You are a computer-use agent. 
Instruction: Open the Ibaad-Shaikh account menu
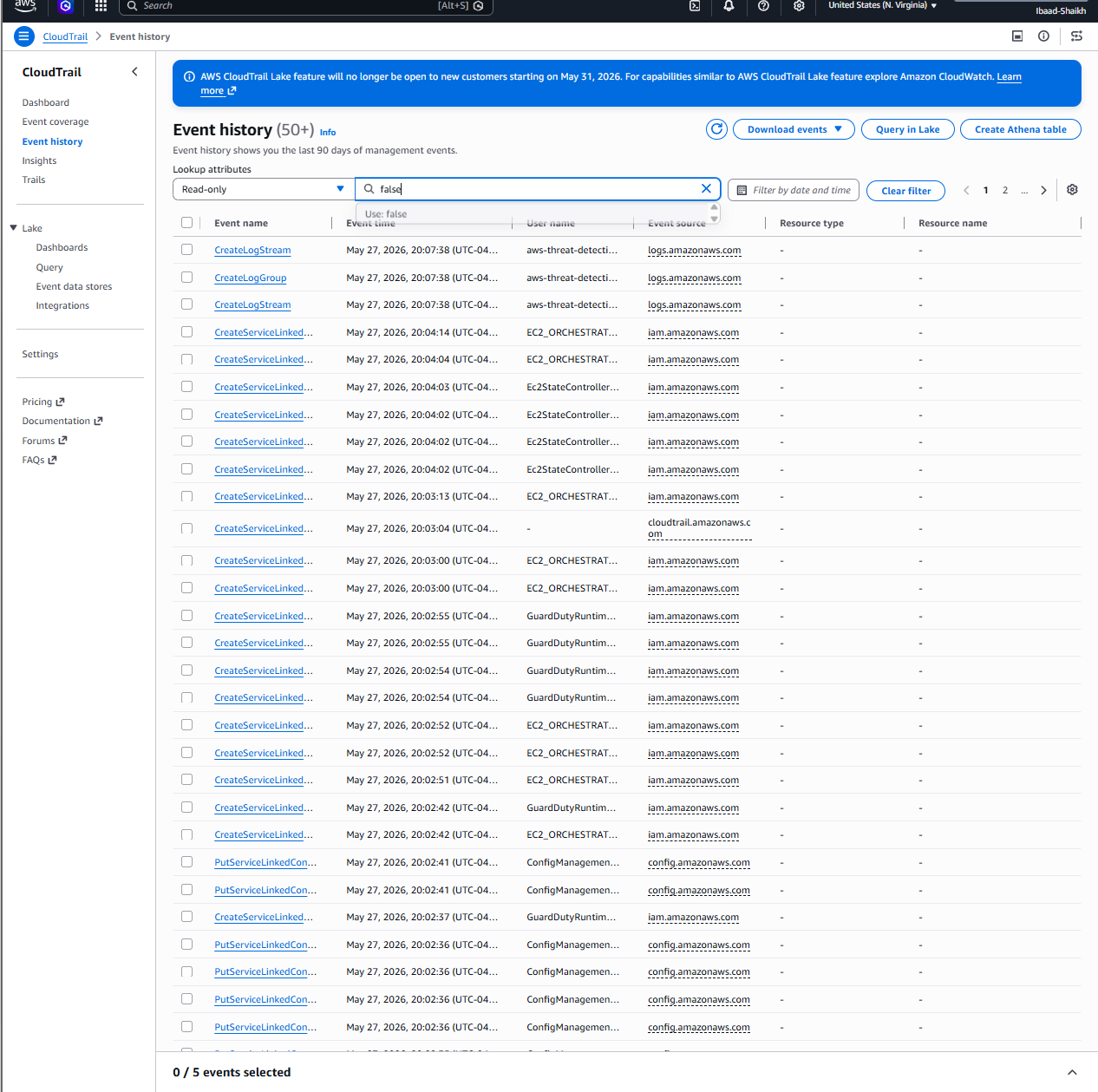1060,10
